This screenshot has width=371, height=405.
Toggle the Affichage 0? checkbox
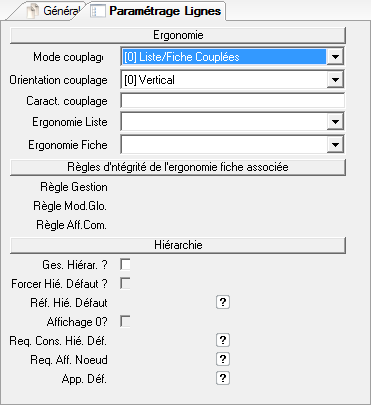(x=125, y=322)
